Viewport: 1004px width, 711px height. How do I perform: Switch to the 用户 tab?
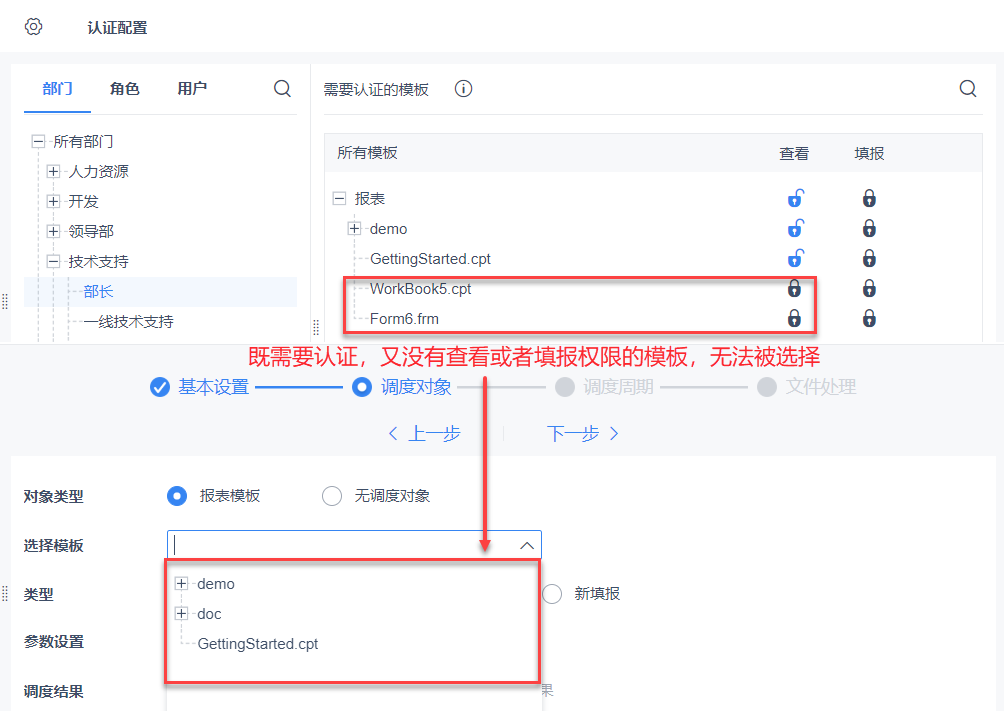pos(192,88)
